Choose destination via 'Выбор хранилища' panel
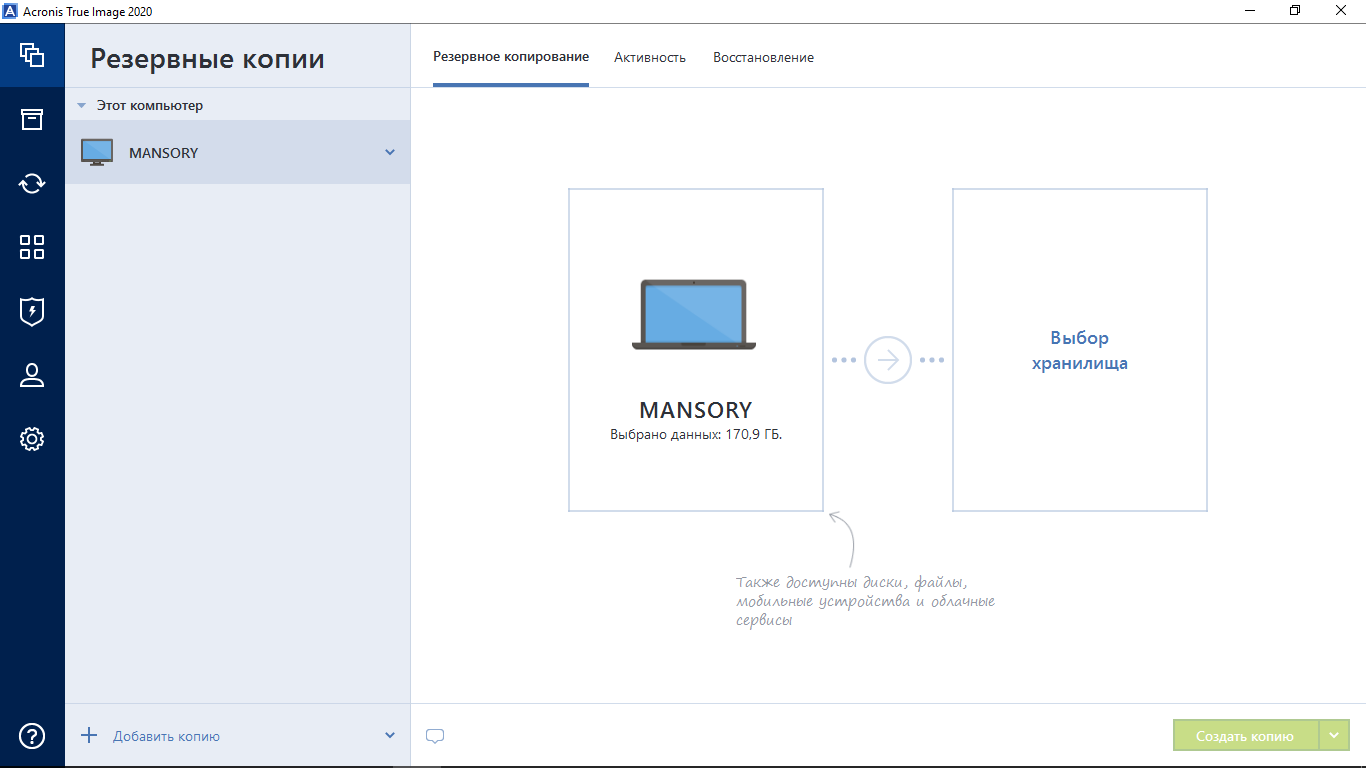1366x768 pixels. click(1079, 350)
